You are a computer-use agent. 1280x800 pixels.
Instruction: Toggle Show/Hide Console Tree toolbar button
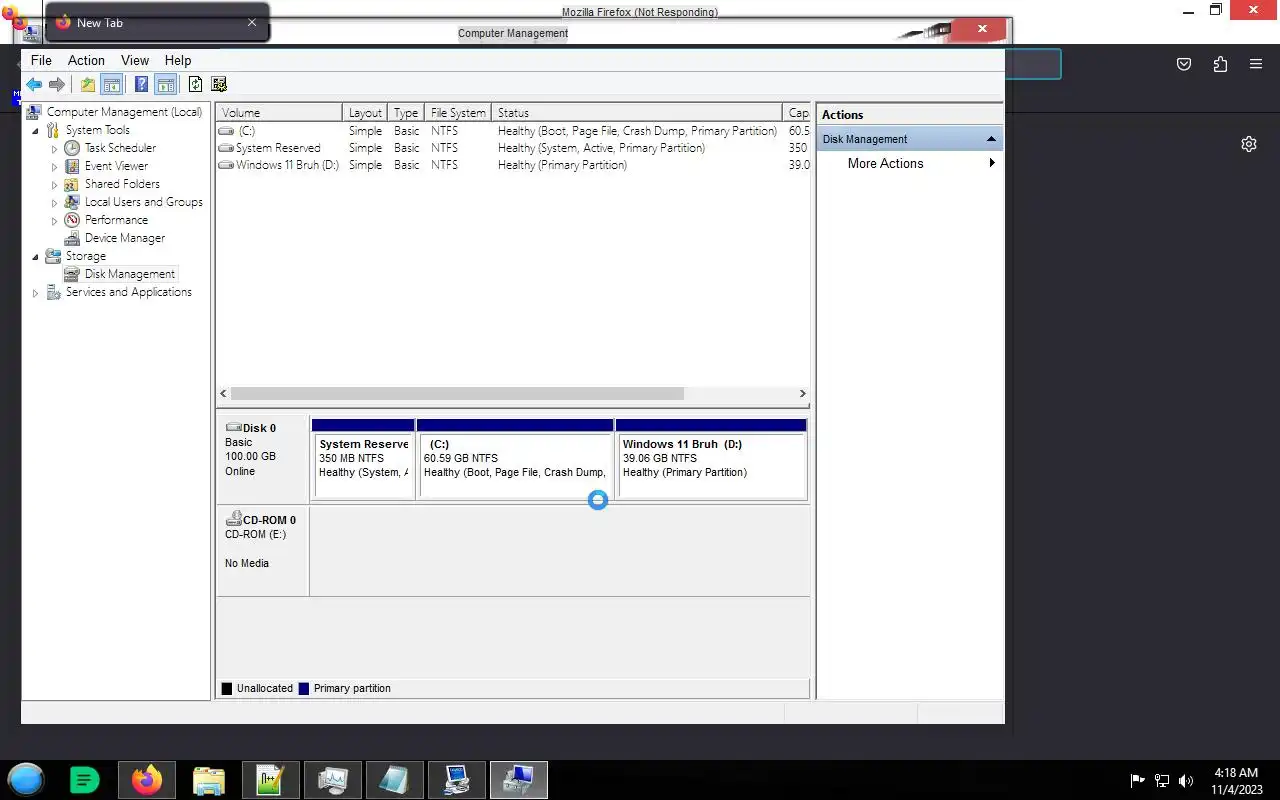pos(112,85)
